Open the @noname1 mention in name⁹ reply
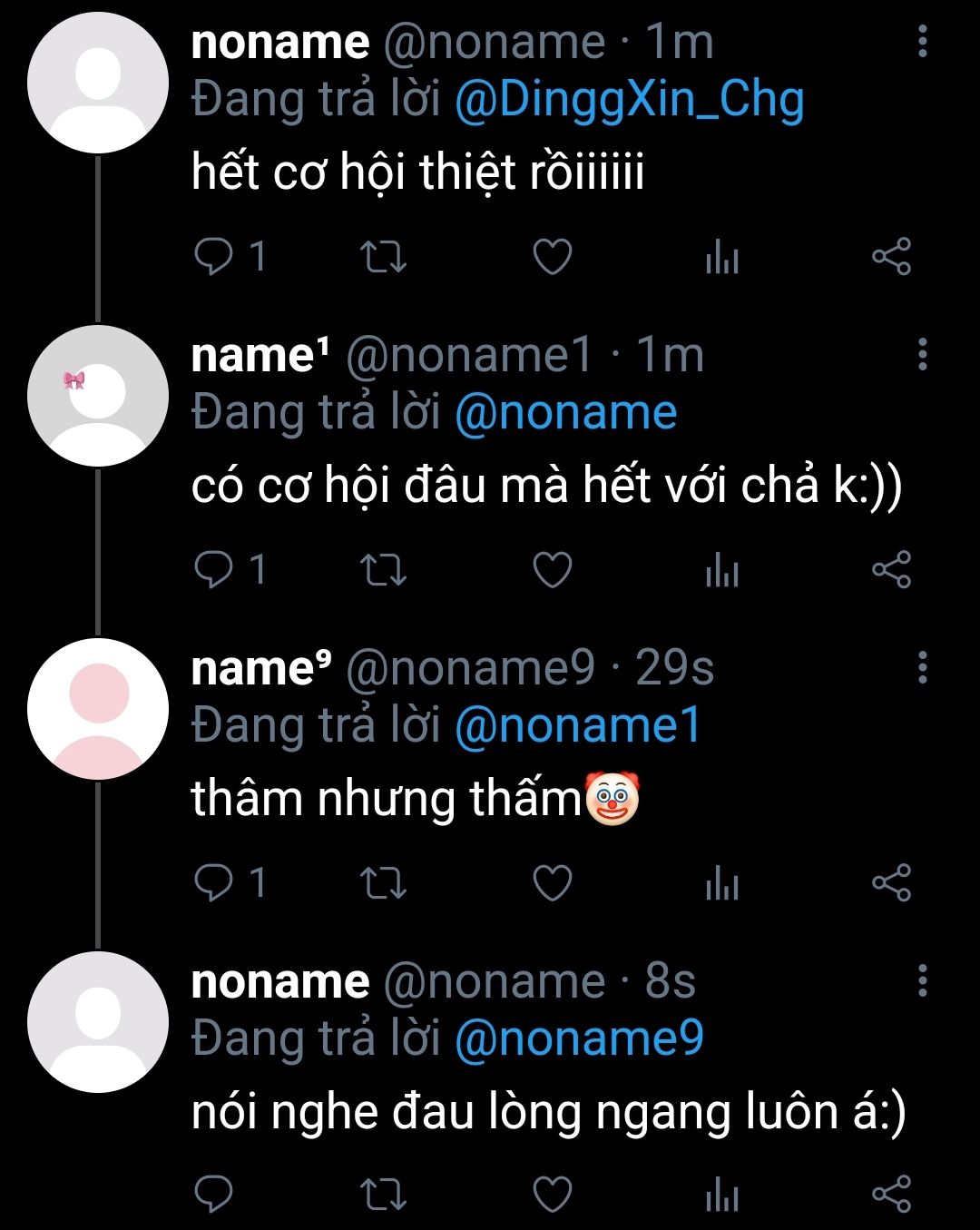The image size is (980, 1230). pos(578,726)
